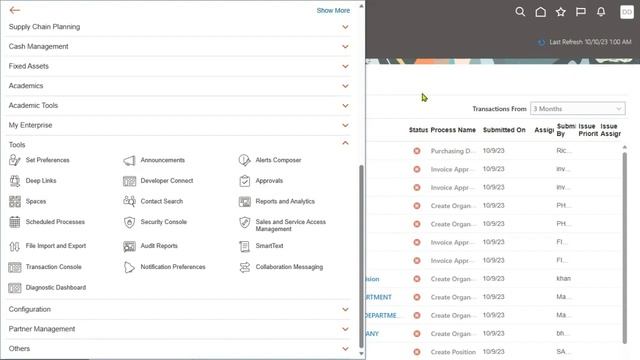640x360 pixels.
Task: Select the Create Position process name cell
Action: coord(453,352)
